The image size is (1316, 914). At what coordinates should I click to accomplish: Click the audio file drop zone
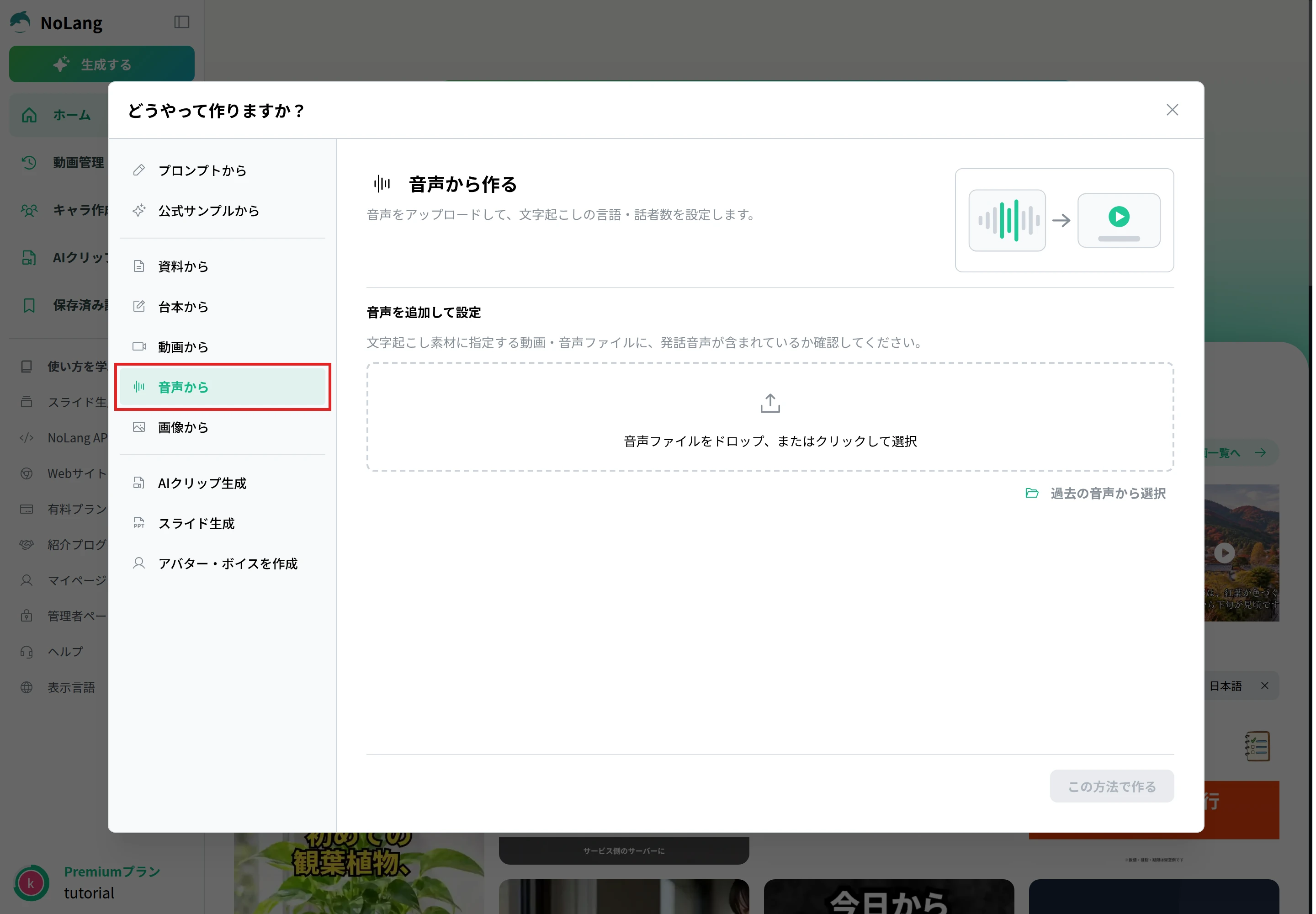(769, 416)
